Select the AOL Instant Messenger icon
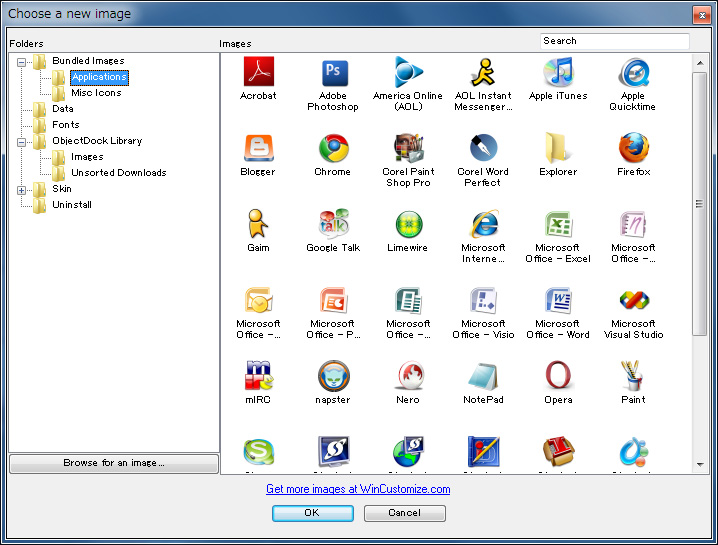This screenshot has width=718, height=545. click(483, 72)
